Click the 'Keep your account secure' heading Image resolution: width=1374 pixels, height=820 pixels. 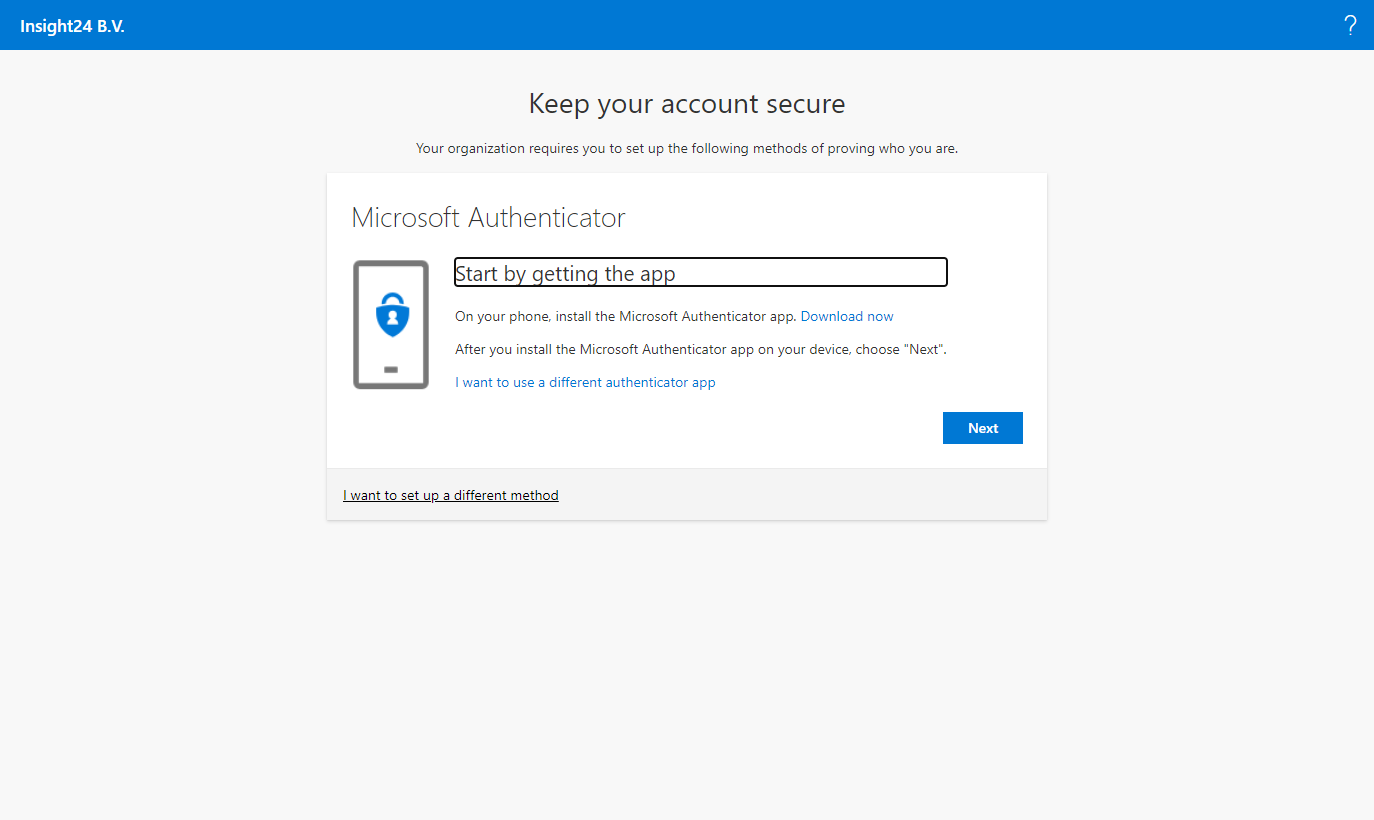[687, 104]
